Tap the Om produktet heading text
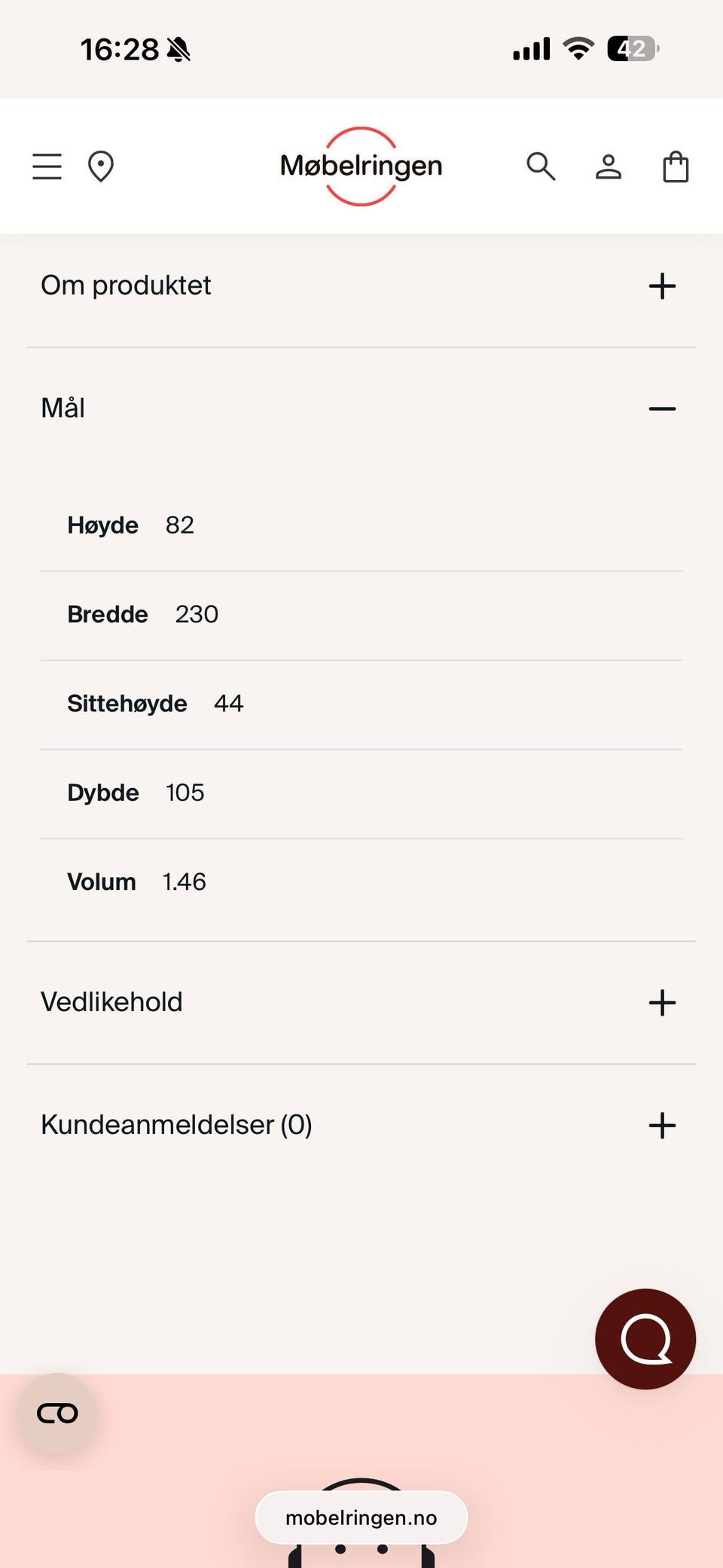 (126, 286)
